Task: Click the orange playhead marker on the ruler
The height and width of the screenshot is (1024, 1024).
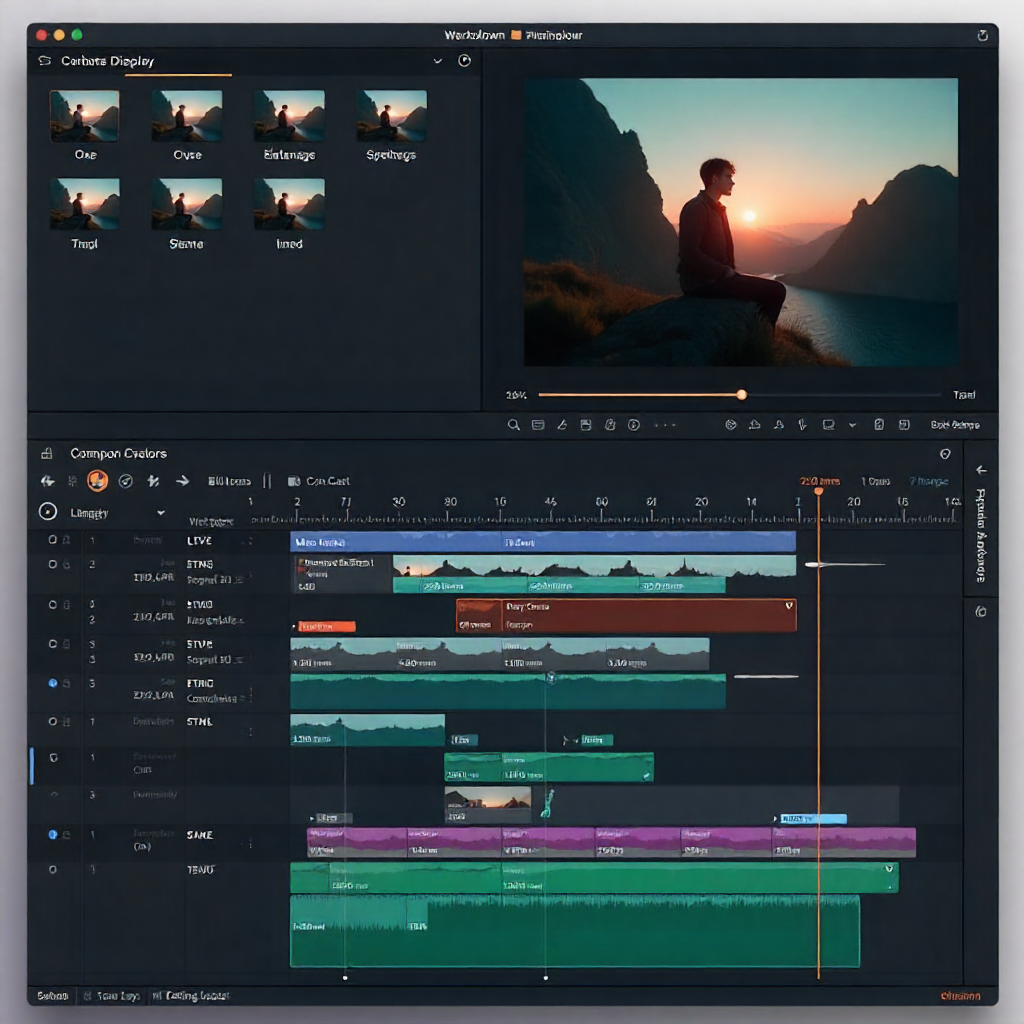Action: (x=818, y=491)
